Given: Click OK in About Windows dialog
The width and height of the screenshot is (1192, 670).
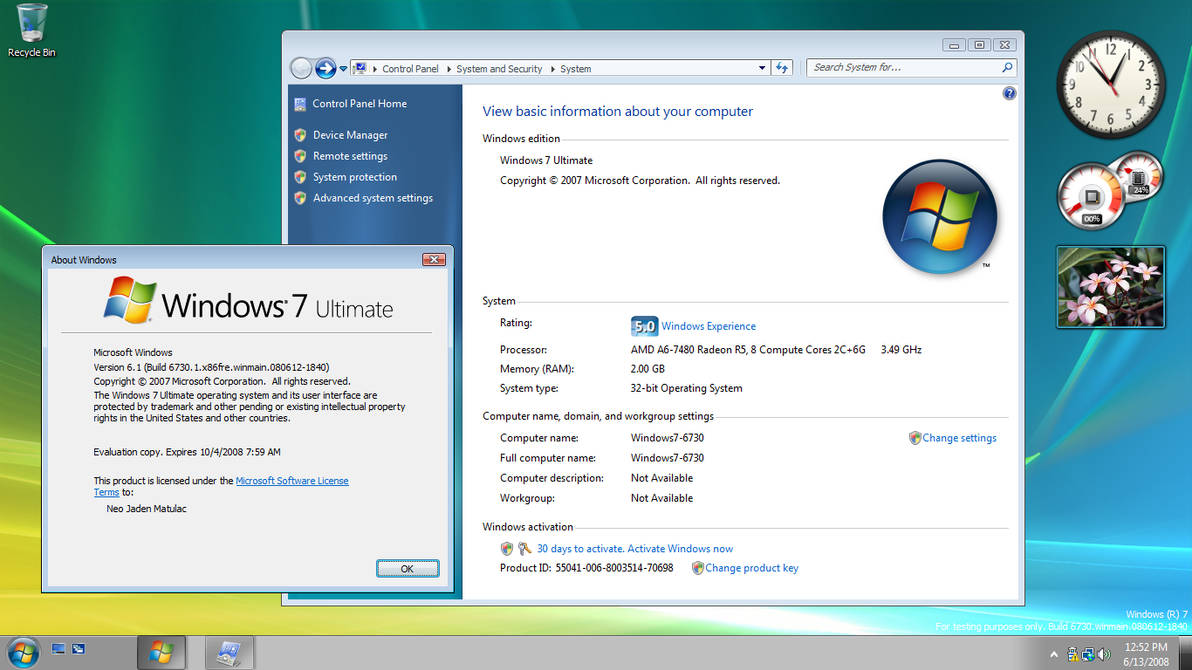Looking at the screenshot, I should [x=407, y=568].
